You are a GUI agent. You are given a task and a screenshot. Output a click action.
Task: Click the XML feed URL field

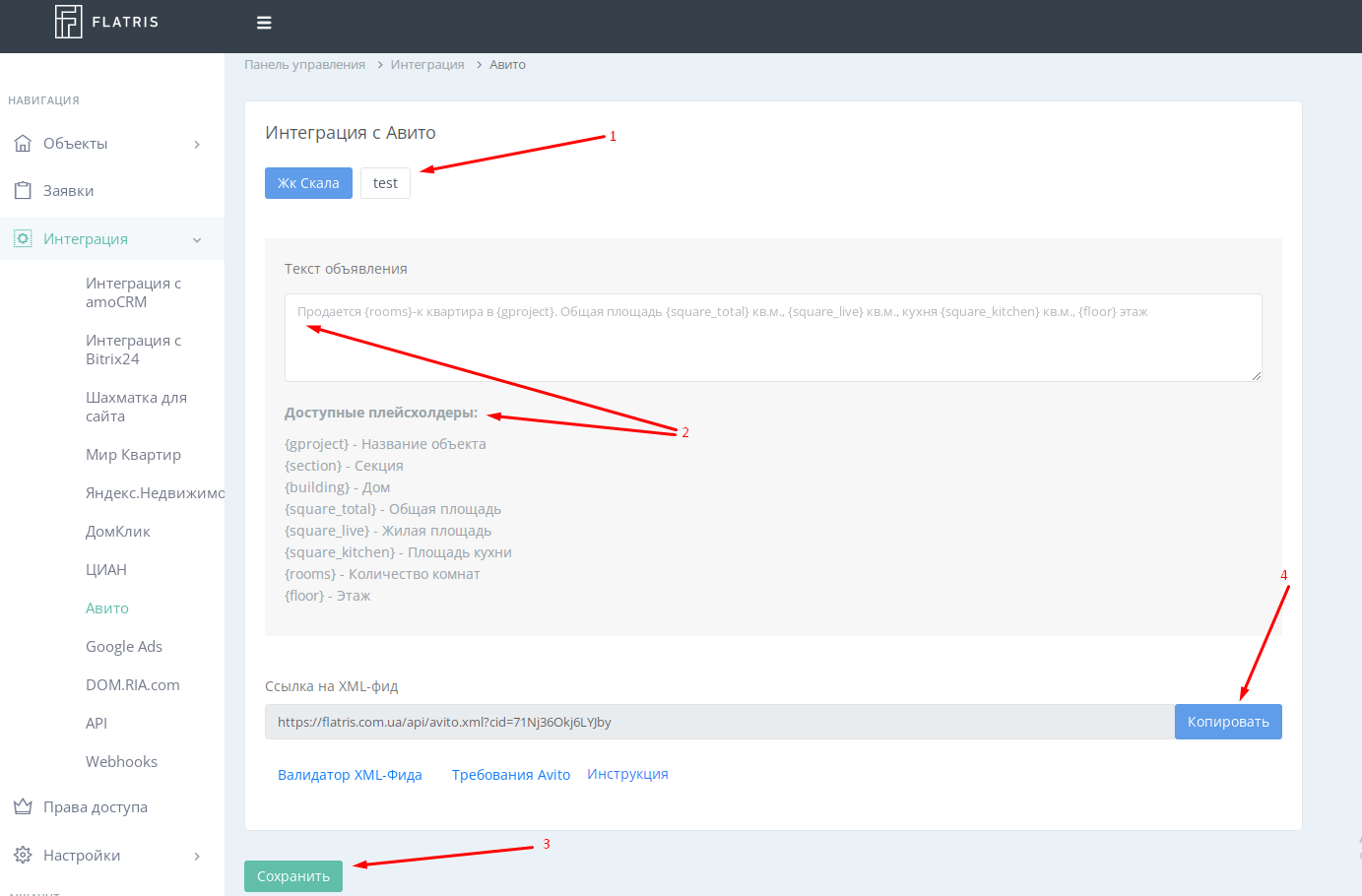click(x=720, y=722)
